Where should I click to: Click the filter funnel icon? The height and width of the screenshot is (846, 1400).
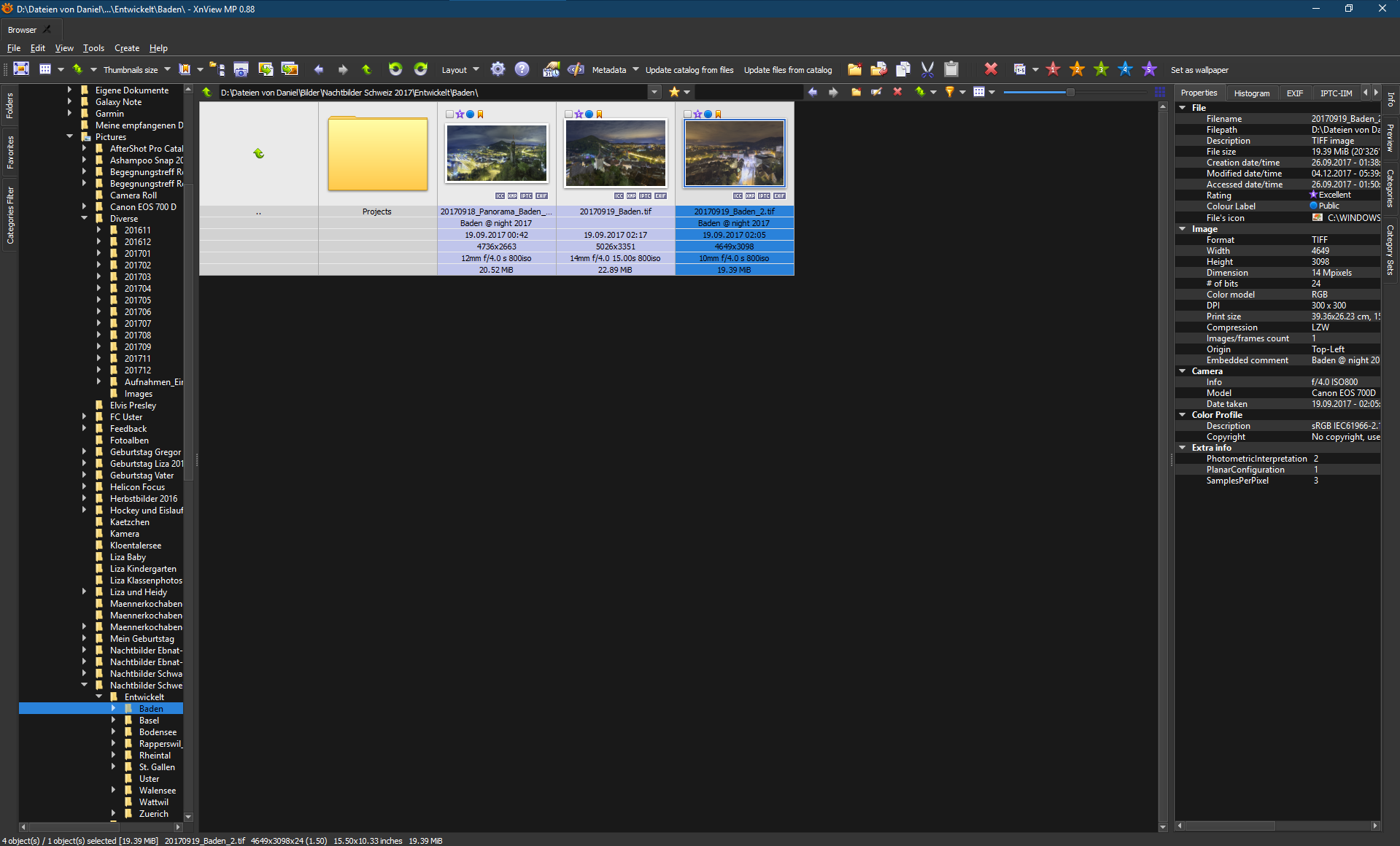(x=949, y=92)
